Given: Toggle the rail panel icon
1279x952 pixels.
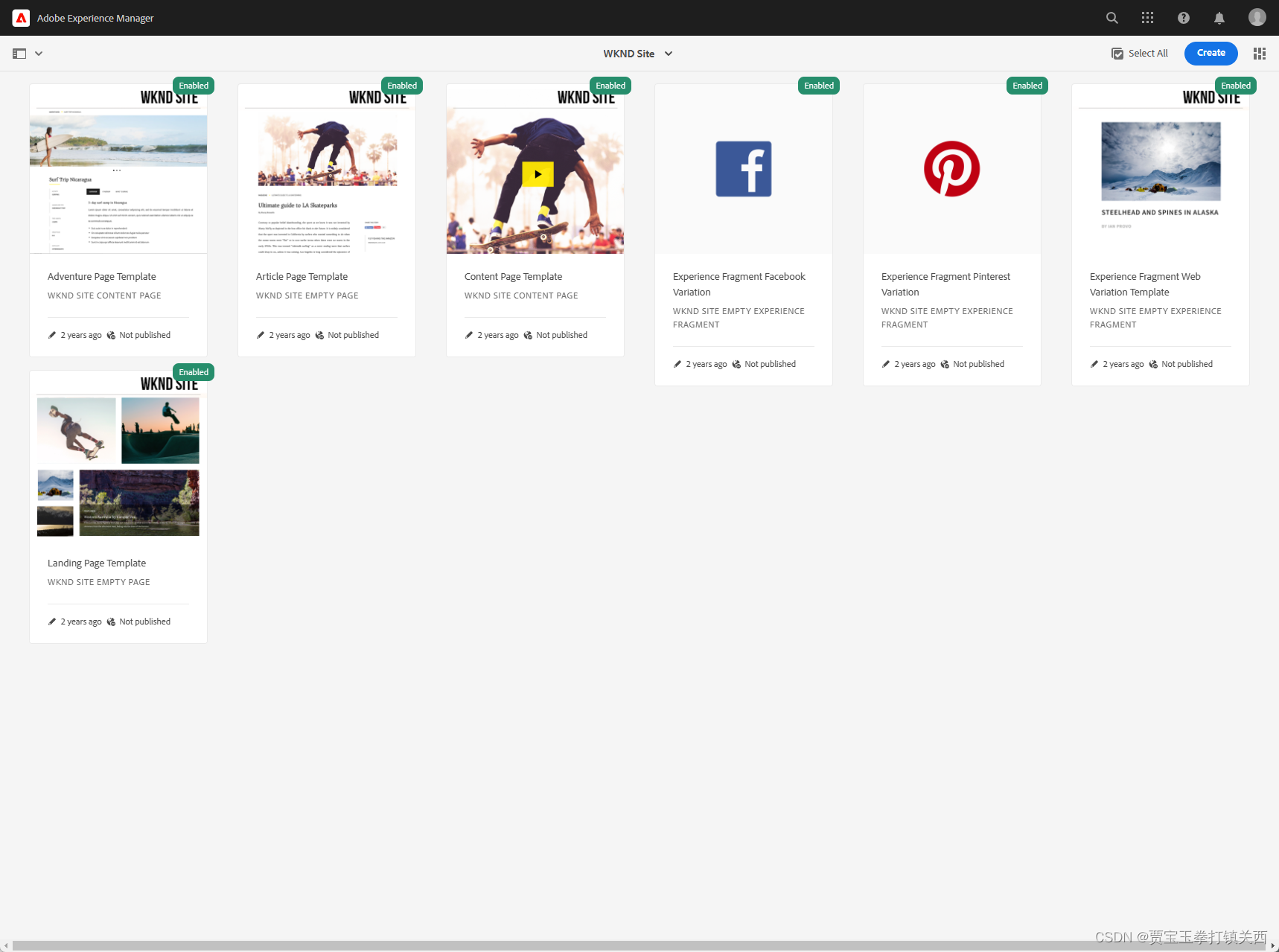Looking at the screenshot, I should click(19, 54).
